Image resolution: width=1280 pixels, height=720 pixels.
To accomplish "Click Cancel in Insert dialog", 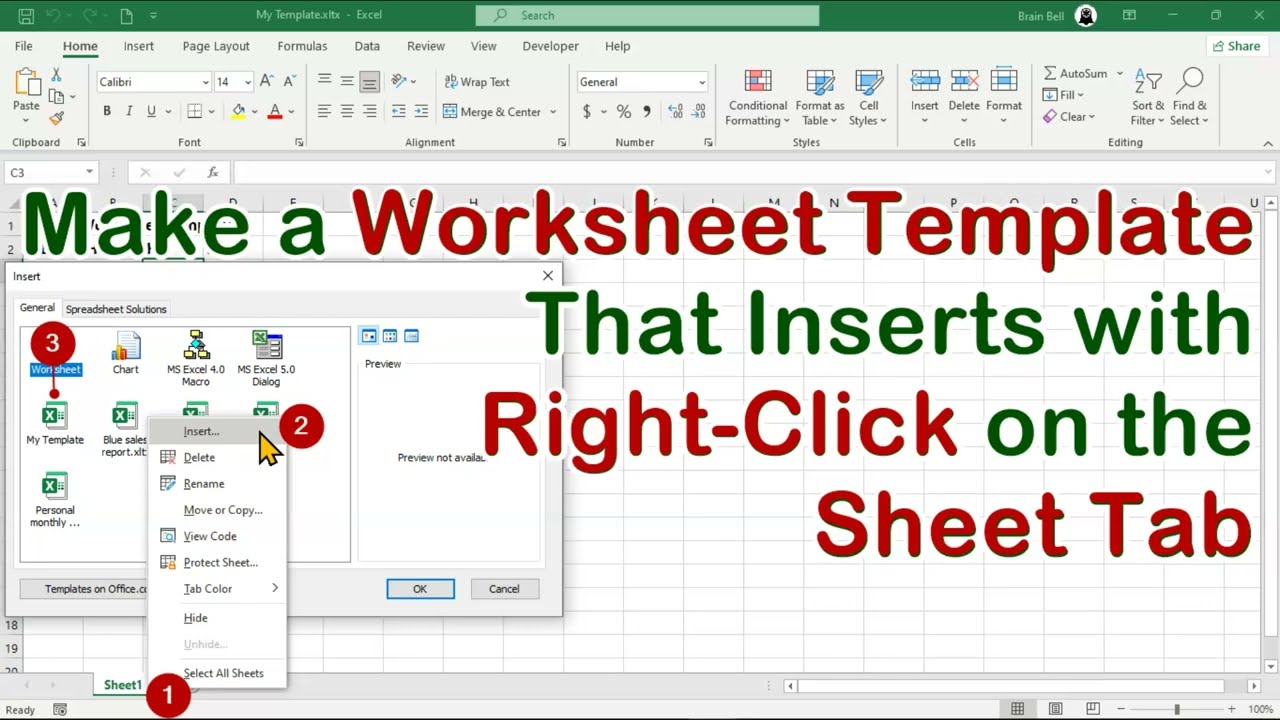I will point(504,589).
